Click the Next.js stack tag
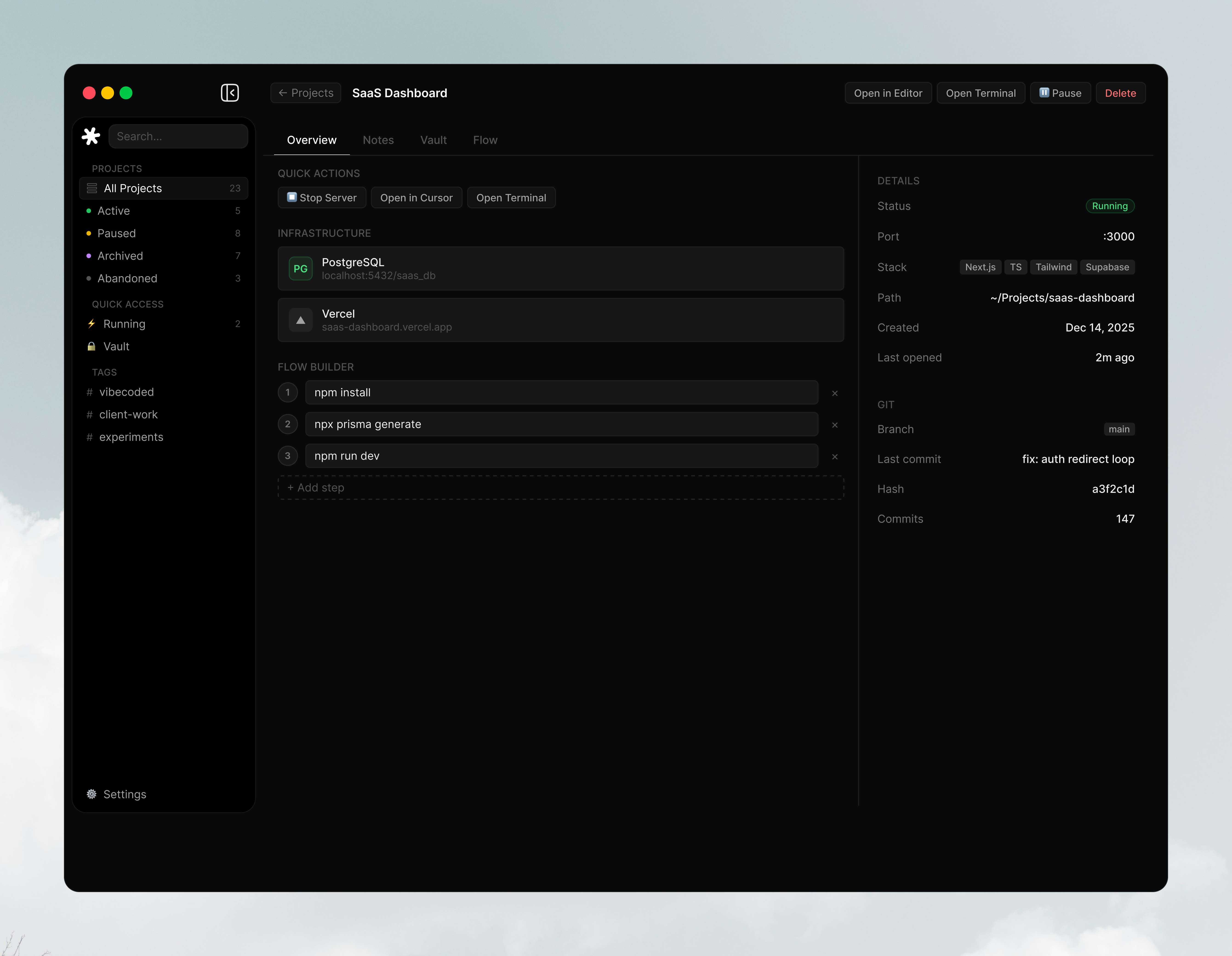1232x956 pixels. (x=980, y=267)
